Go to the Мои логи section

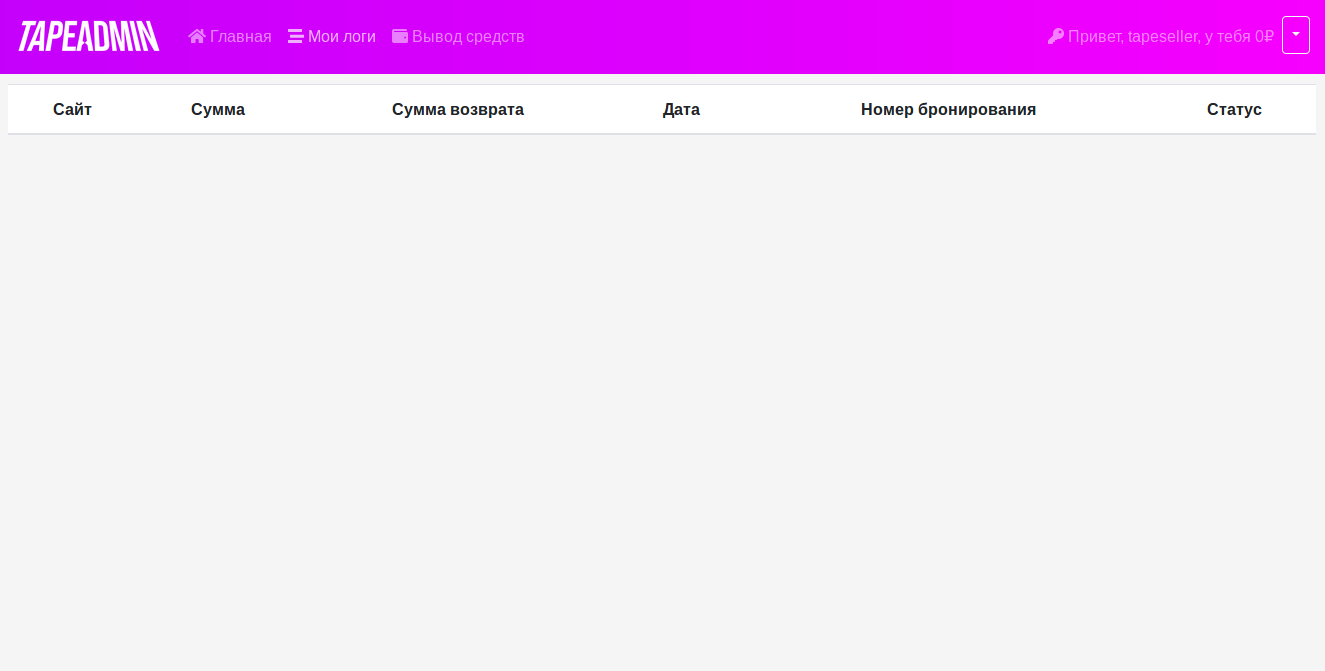pos(341,36)
